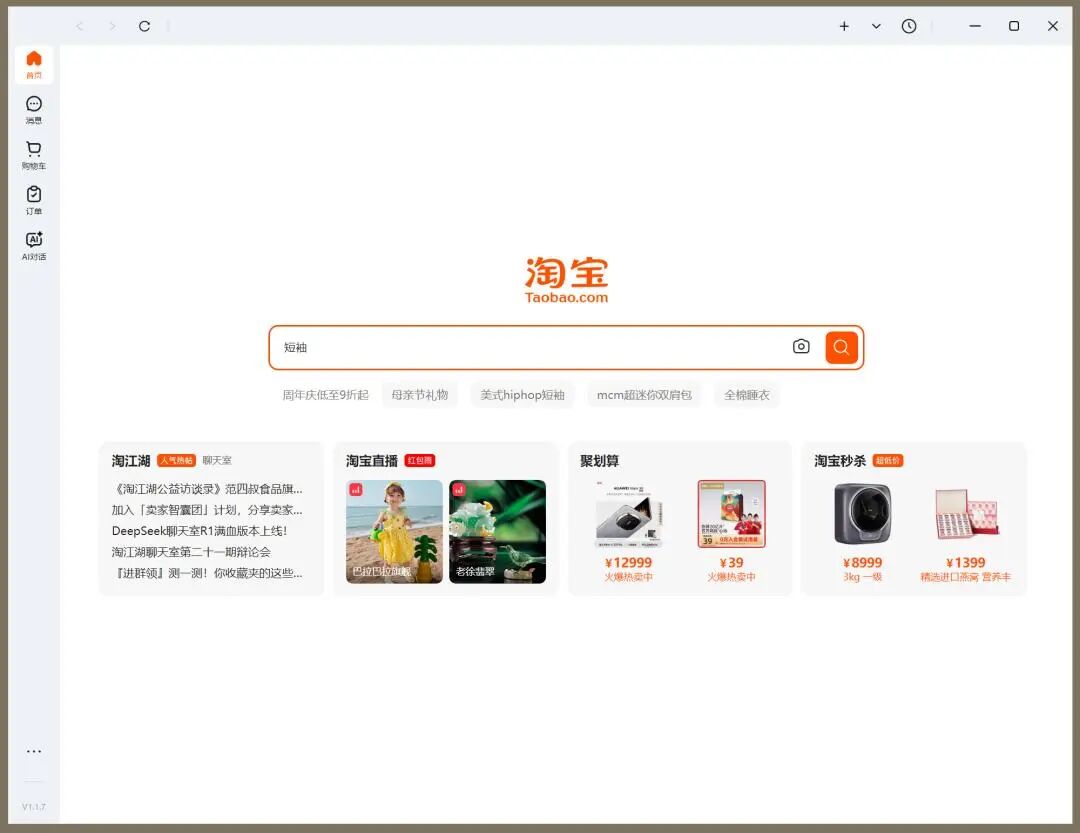Open the 巴拉巴拉 live stream thumbnail
The width and height of the screenshot is (1080, 833).
click(x=393, y=530)
